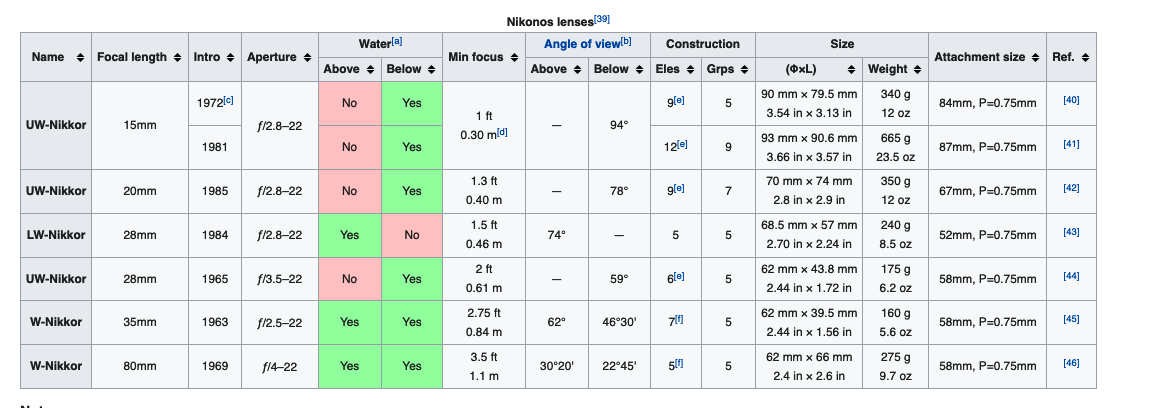Image resolution: width=1149 pixels, height=408 pixels.
Task: Click the 1981 intro year cell
Action: [x=215, y=147]
